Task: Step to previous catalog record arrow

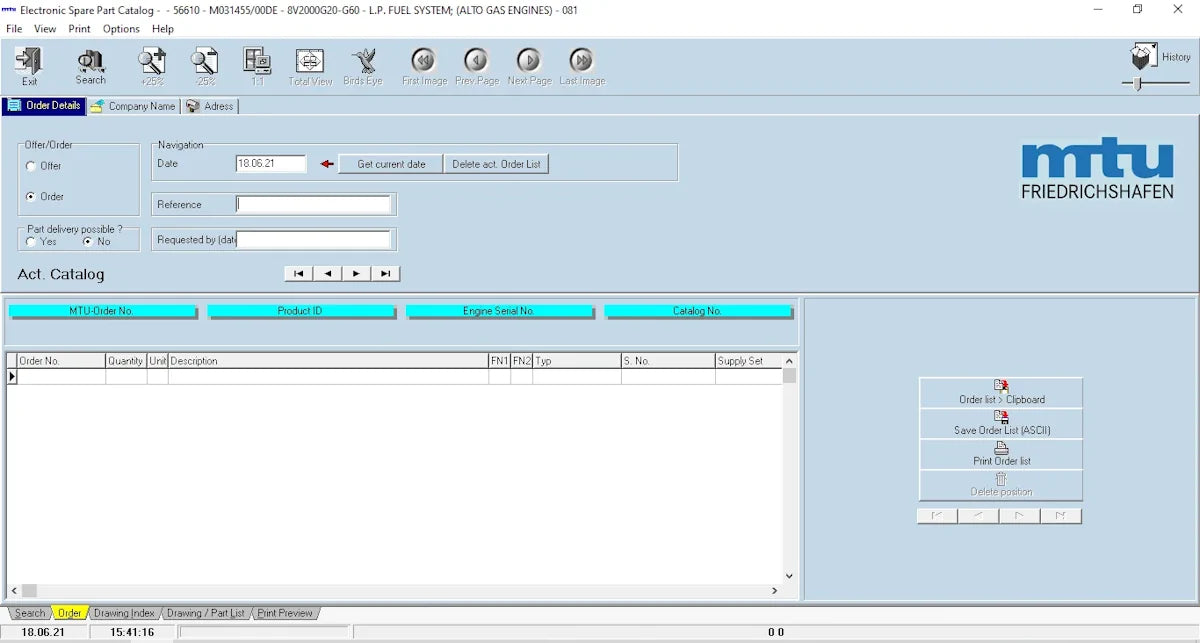Action: (x=328, y=274)
